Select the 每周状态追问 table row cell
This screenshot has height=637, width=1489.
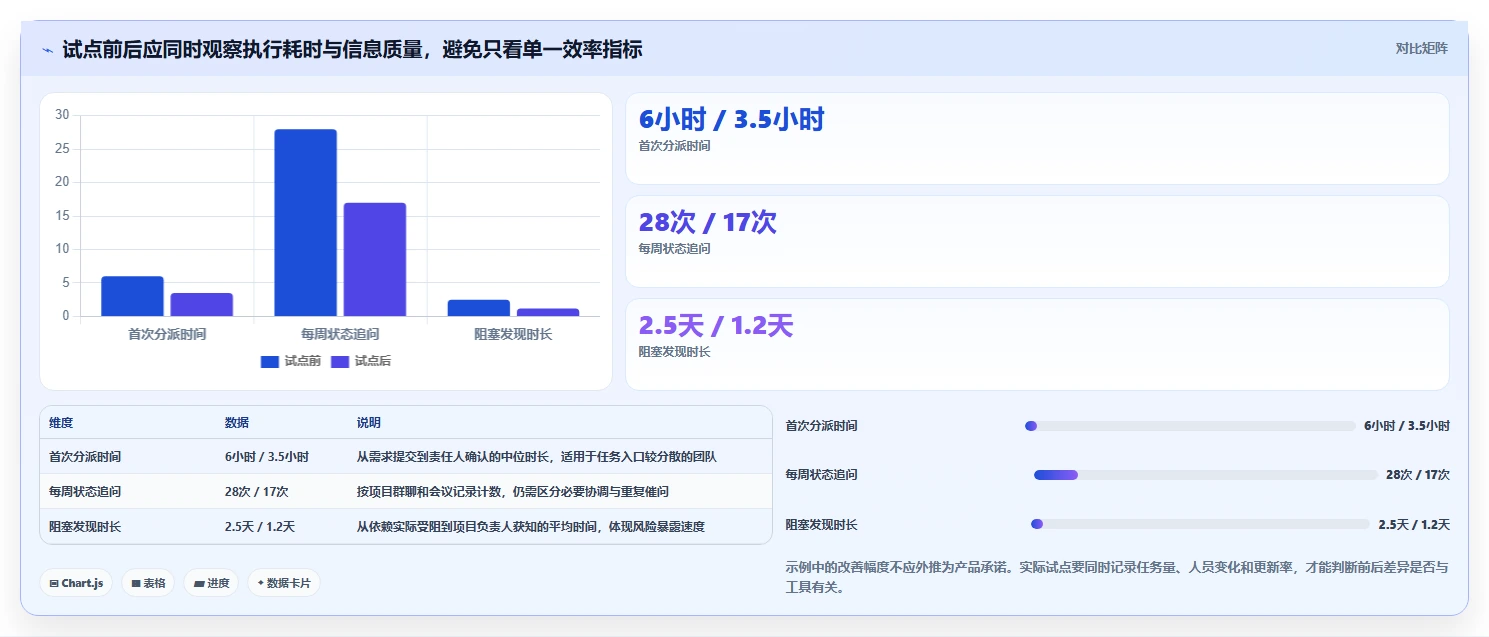pyautogui.click(x=85, y=491)
